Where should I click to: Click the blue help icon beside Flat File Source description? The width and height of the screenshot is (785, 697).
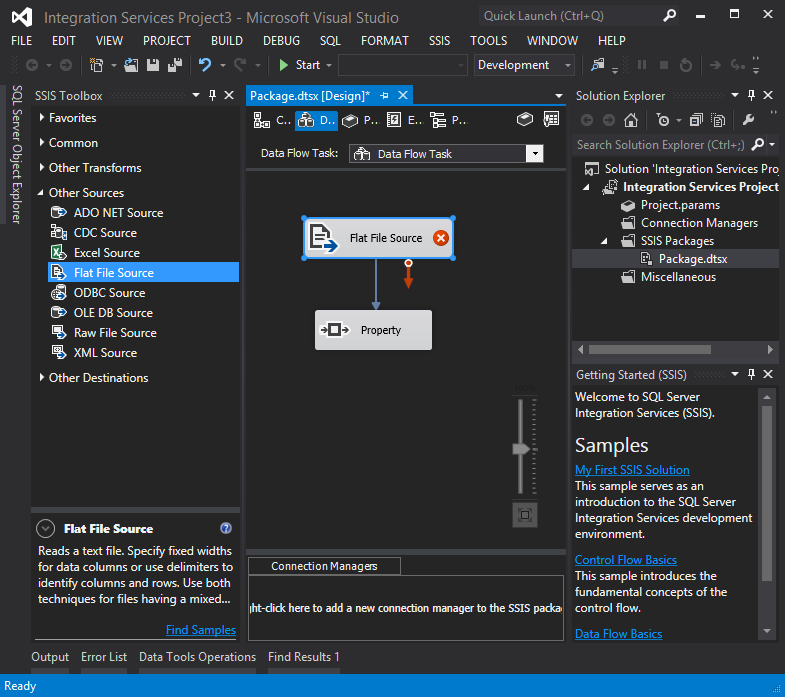[x=226, y=529]
